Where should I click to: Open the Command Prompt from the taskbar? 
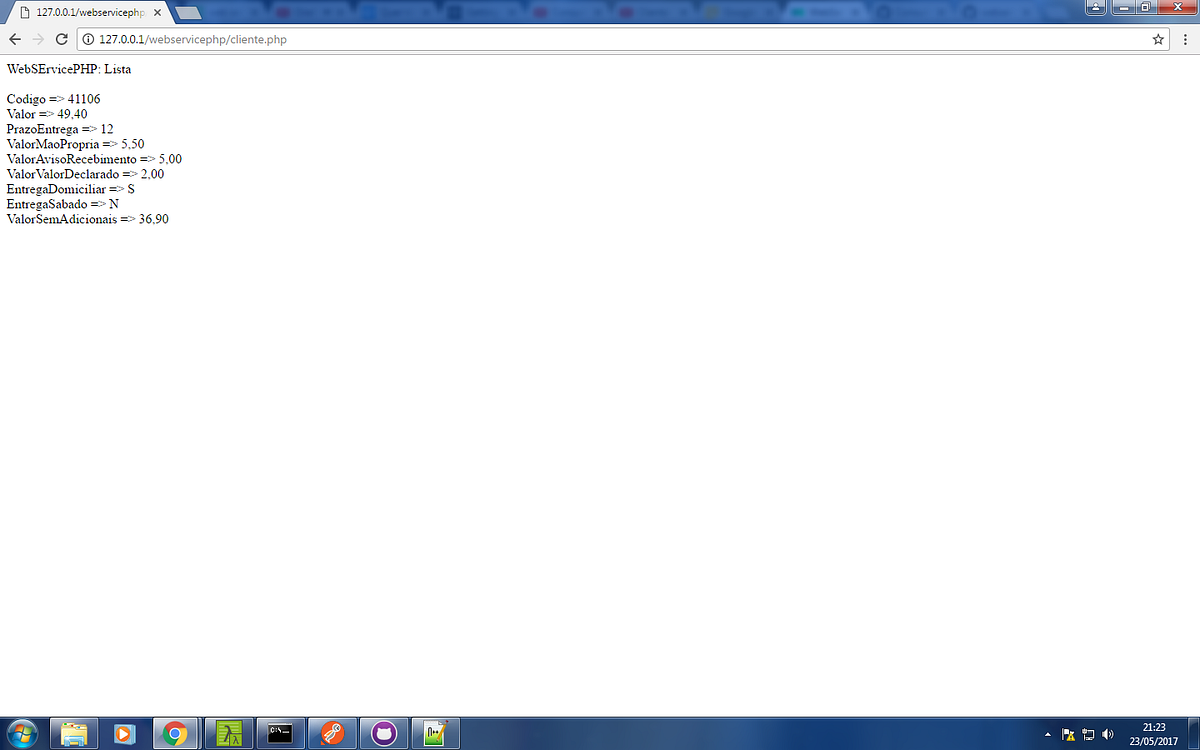(280, 733)
